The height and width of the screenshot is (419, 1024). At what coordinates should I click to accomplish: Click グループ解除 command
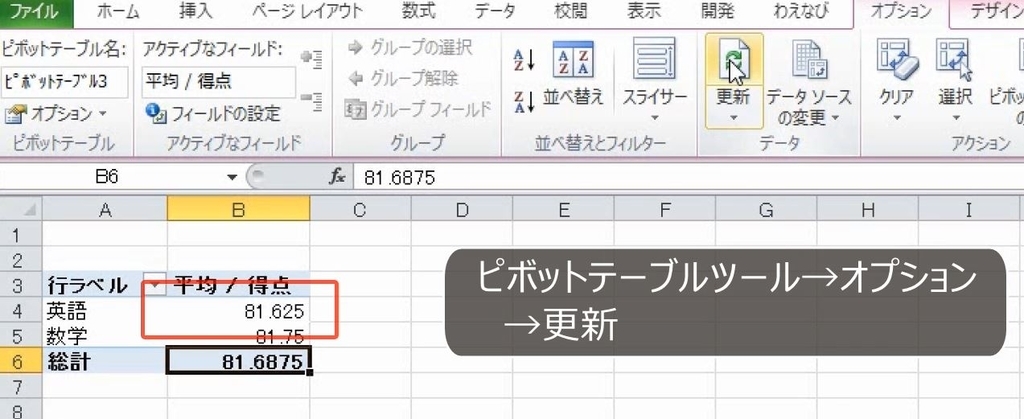pyautogui.click(x=403, y=78)
